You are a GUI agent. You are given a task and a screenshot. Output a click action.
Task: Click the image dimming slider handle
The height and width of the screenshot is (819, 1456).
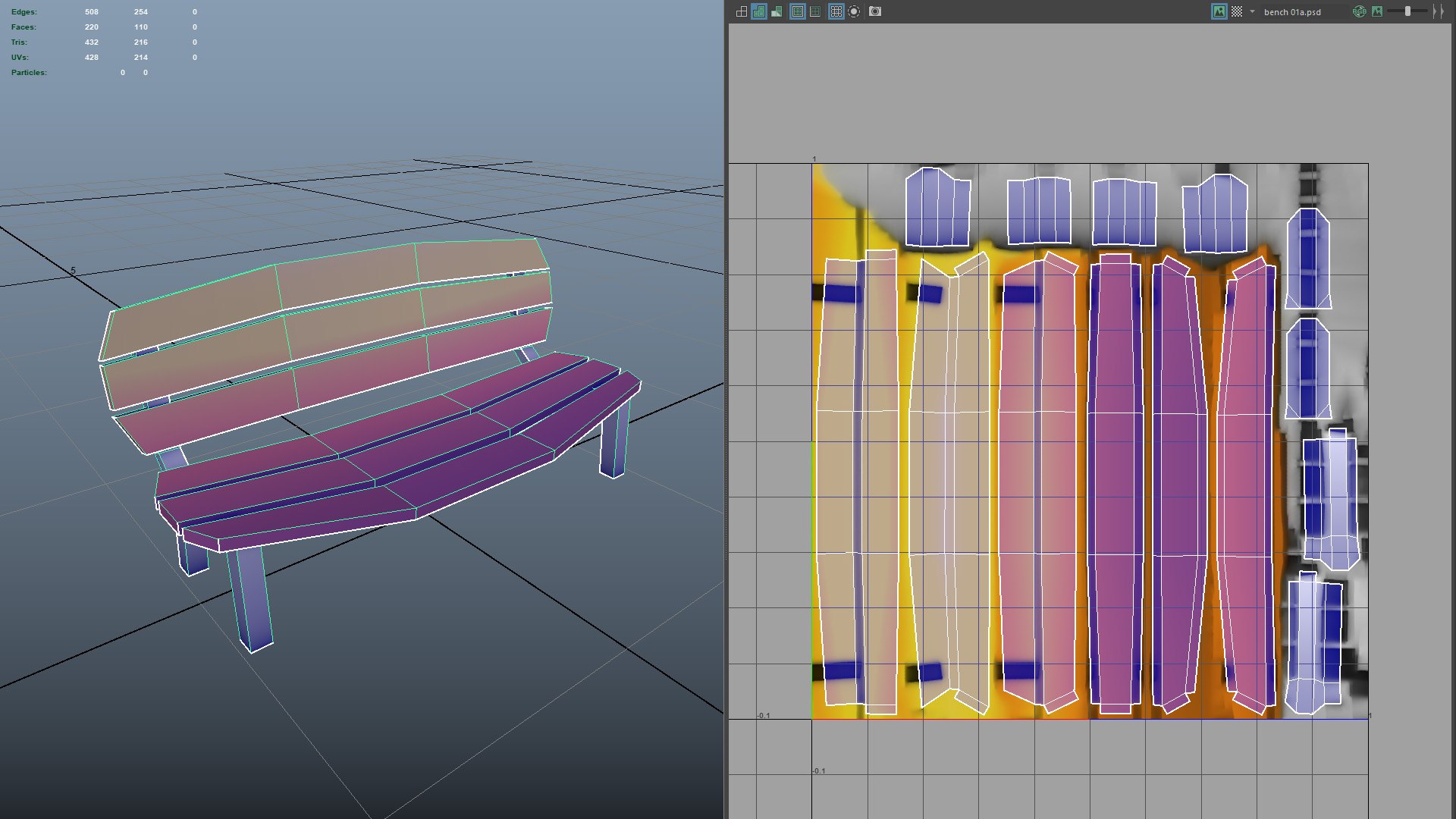1407,11
